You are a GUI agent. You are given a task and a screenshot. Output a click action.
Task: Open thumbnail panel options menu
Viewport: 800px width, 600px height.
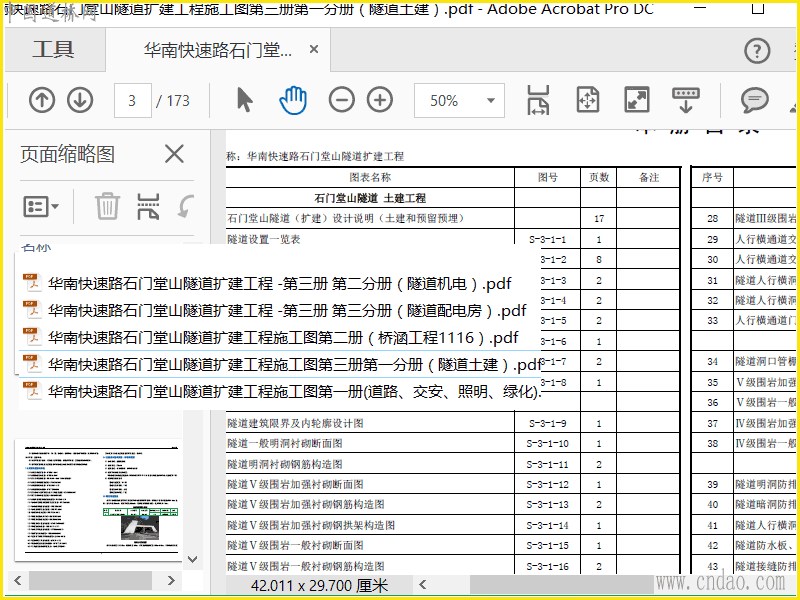[41, 207]
